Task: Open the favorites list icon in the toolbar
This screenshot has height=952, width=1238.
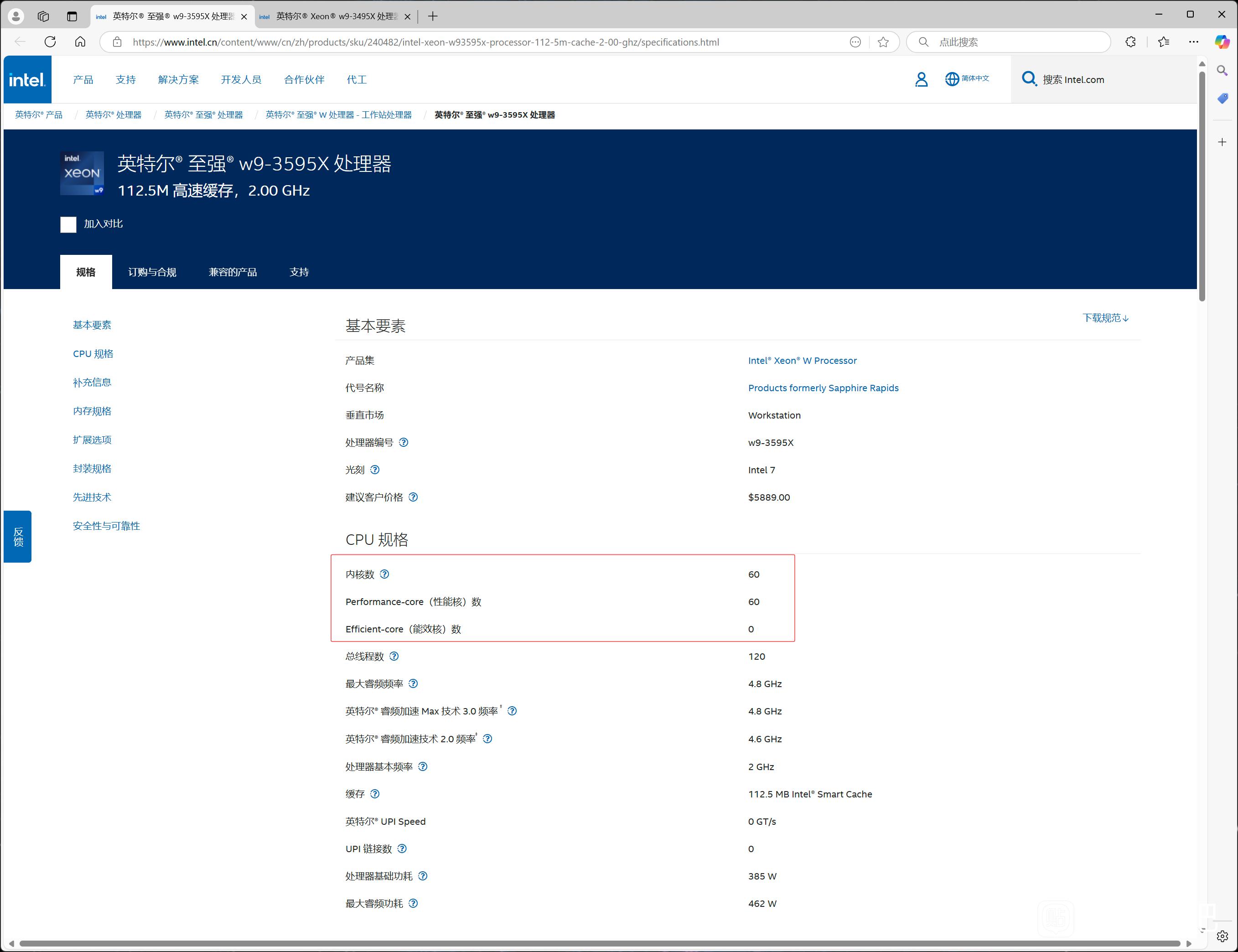Action: (x=1164, y=42)
